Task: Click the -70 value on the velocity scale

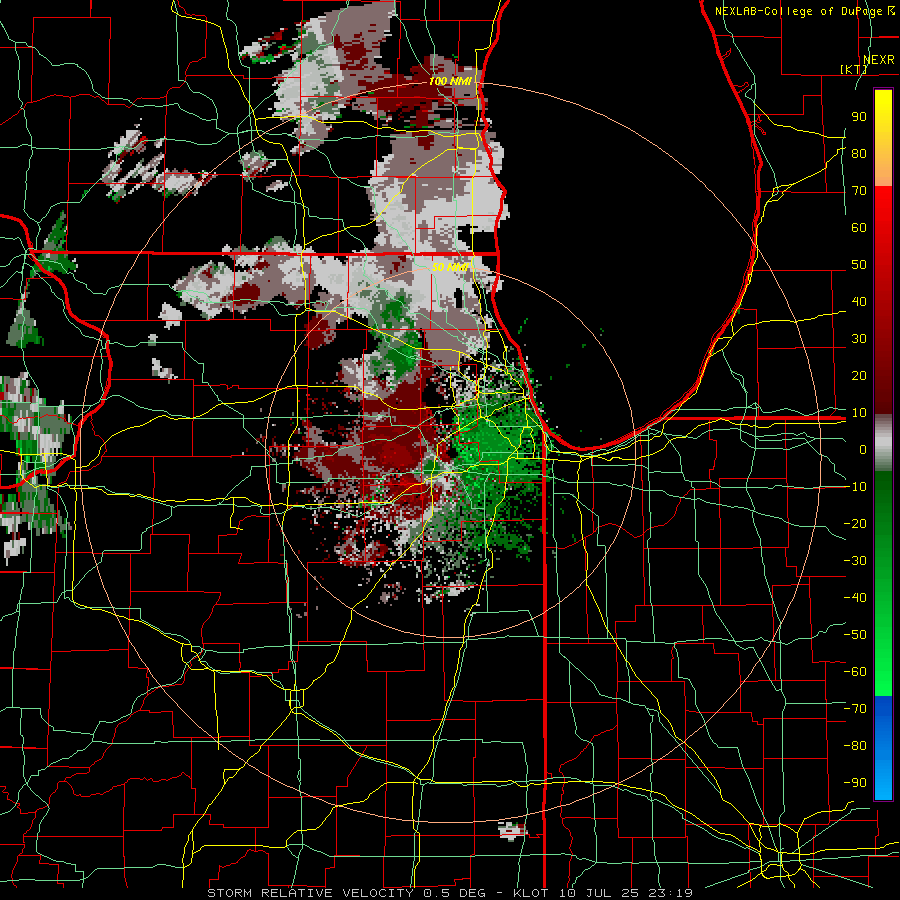Action: pyautogui.click(x=855, y=709)
